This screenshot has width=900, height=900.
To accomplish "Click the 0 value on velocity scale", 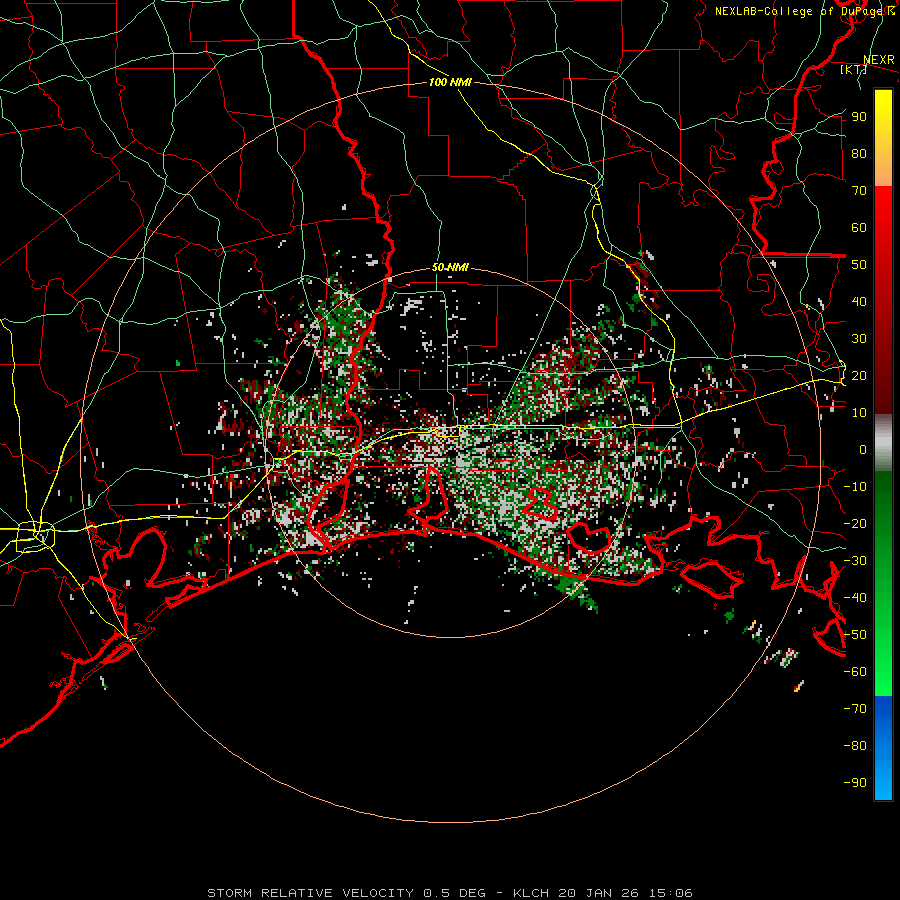I will pos(863,449).
